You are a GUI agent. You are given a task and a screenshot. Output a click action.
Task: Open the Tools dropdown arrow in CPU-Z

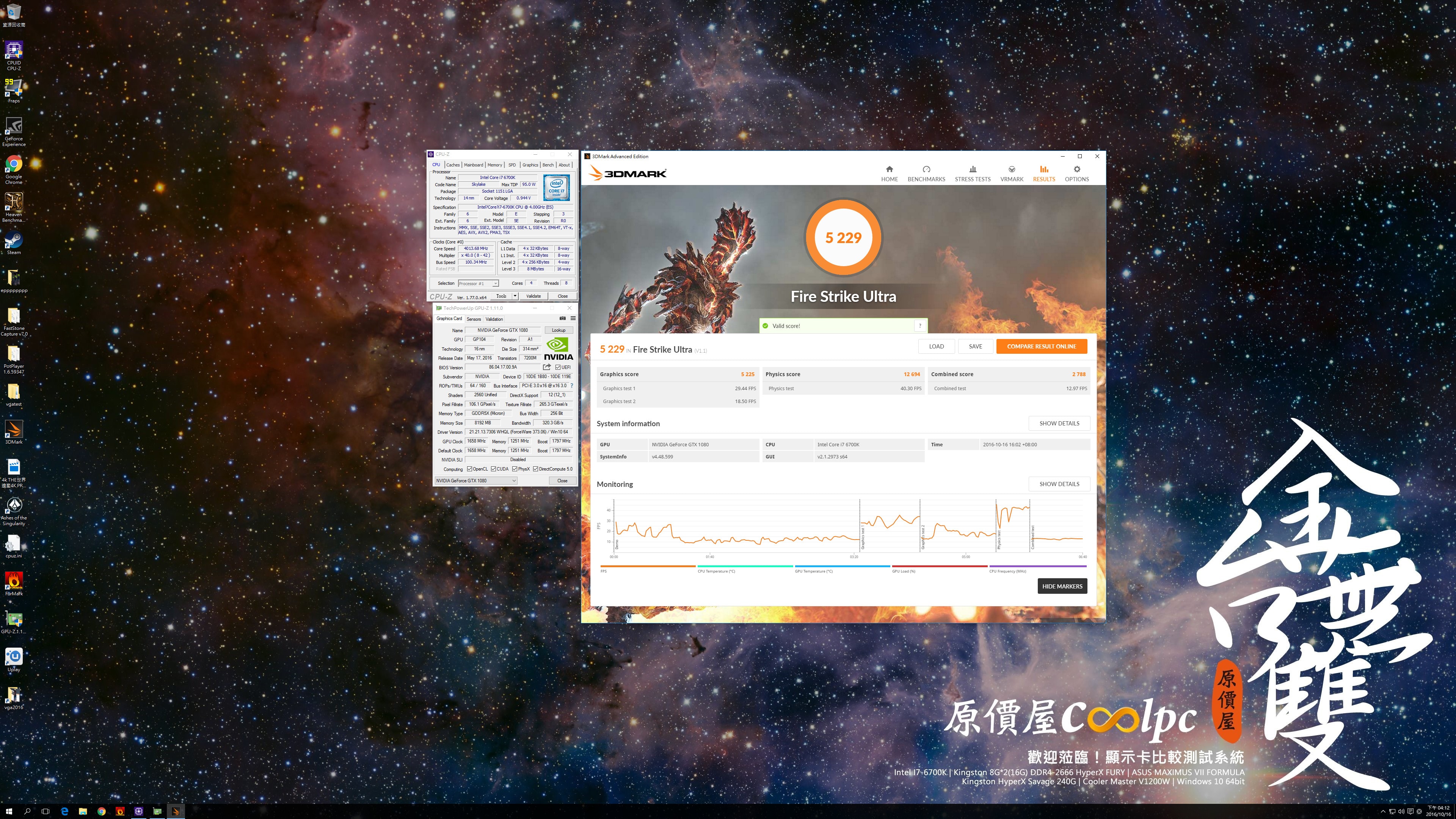point(515,296)
